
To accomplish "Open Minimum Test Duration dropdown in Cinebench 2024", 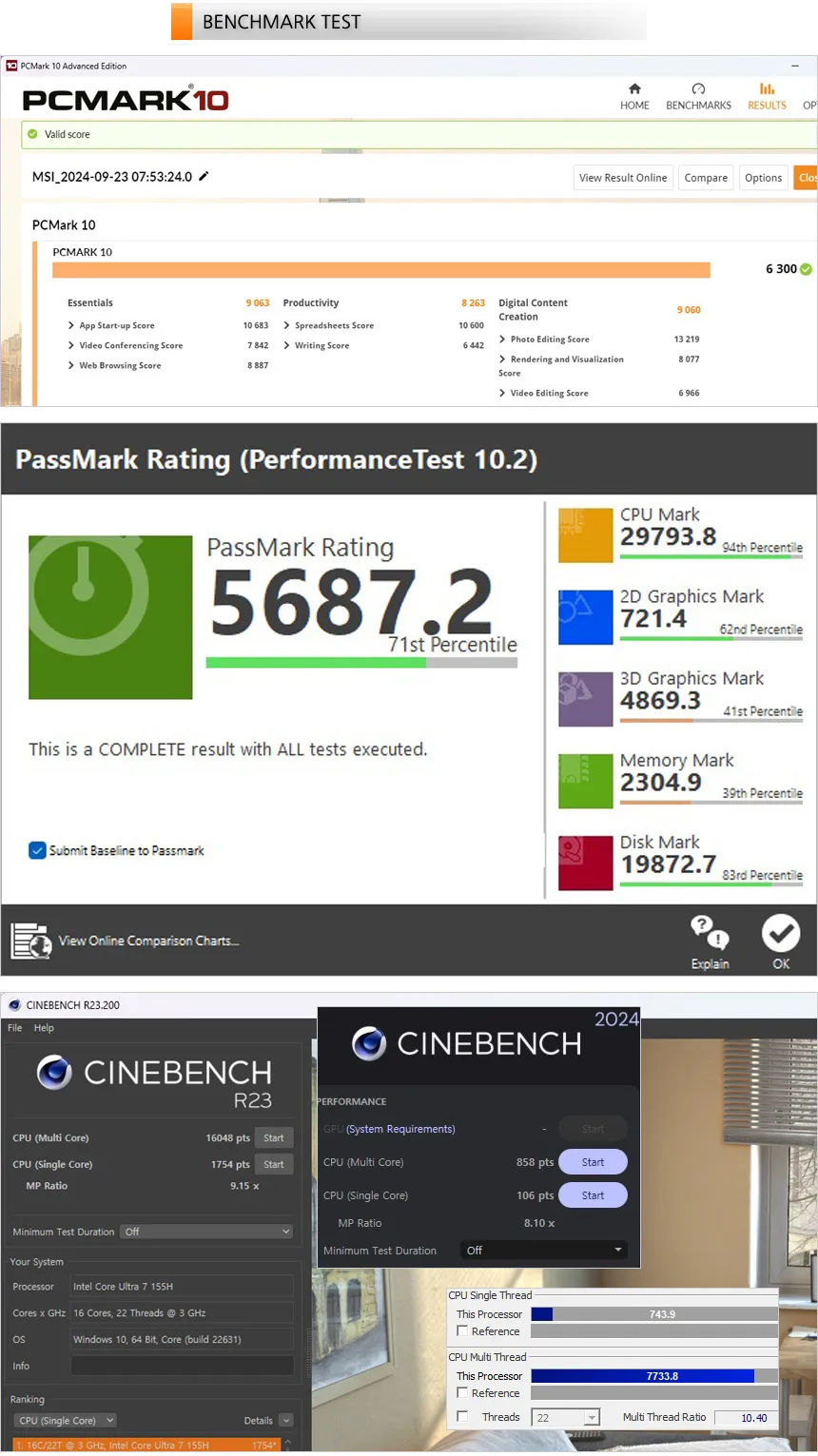I will 544,1251.
